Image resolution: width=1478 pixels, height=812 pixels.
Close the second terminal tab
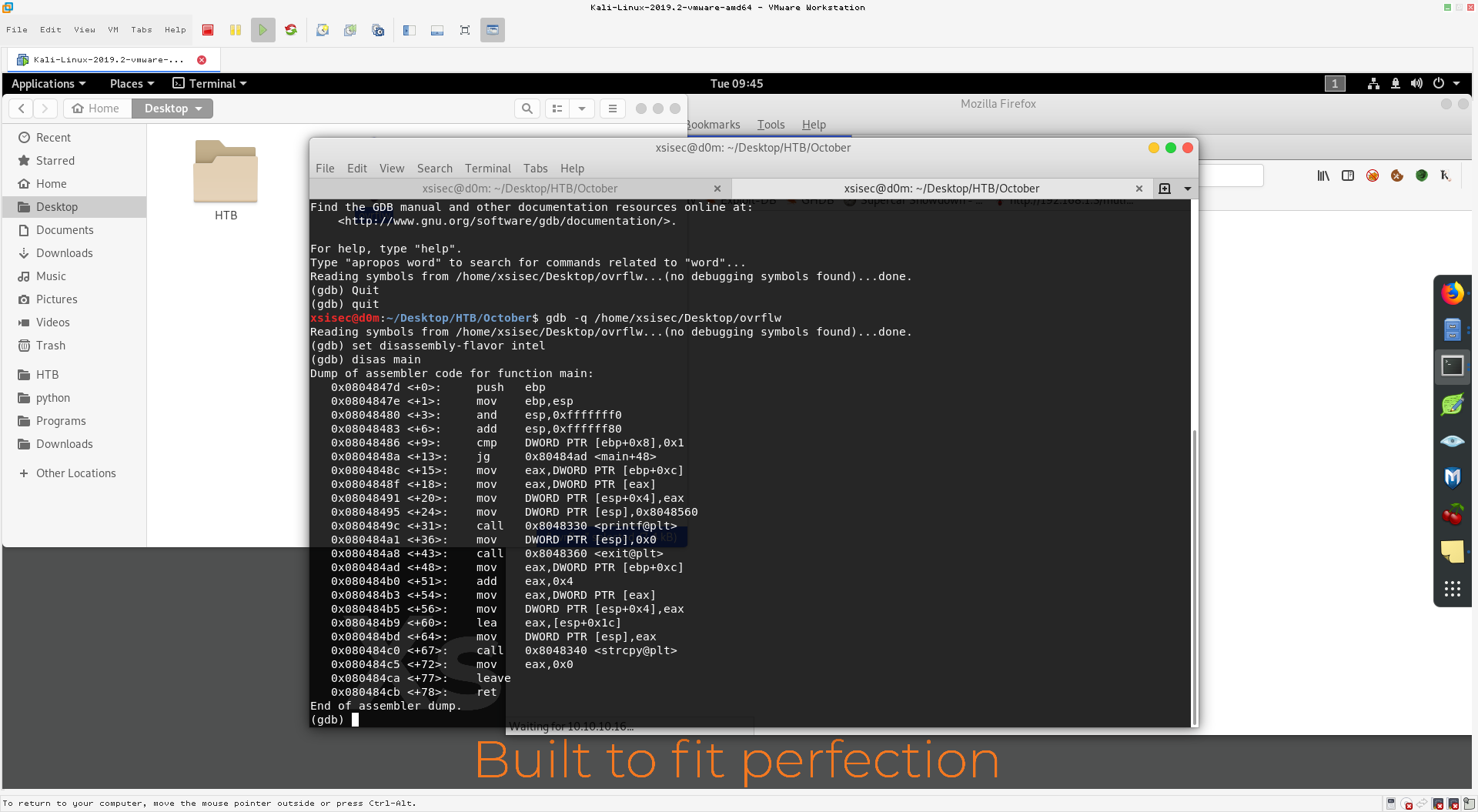pyautogui.click(x=1139, y=189)
